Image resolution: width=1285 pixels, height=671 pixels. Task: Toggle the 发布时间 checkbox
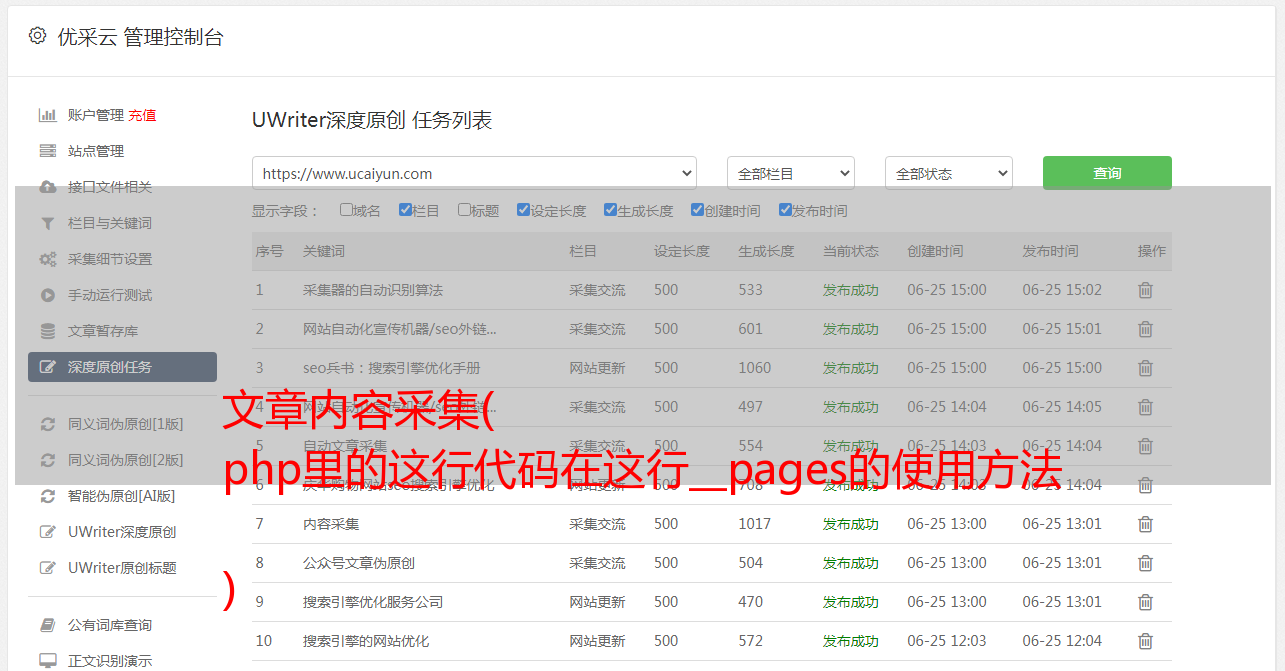point(785,210)
